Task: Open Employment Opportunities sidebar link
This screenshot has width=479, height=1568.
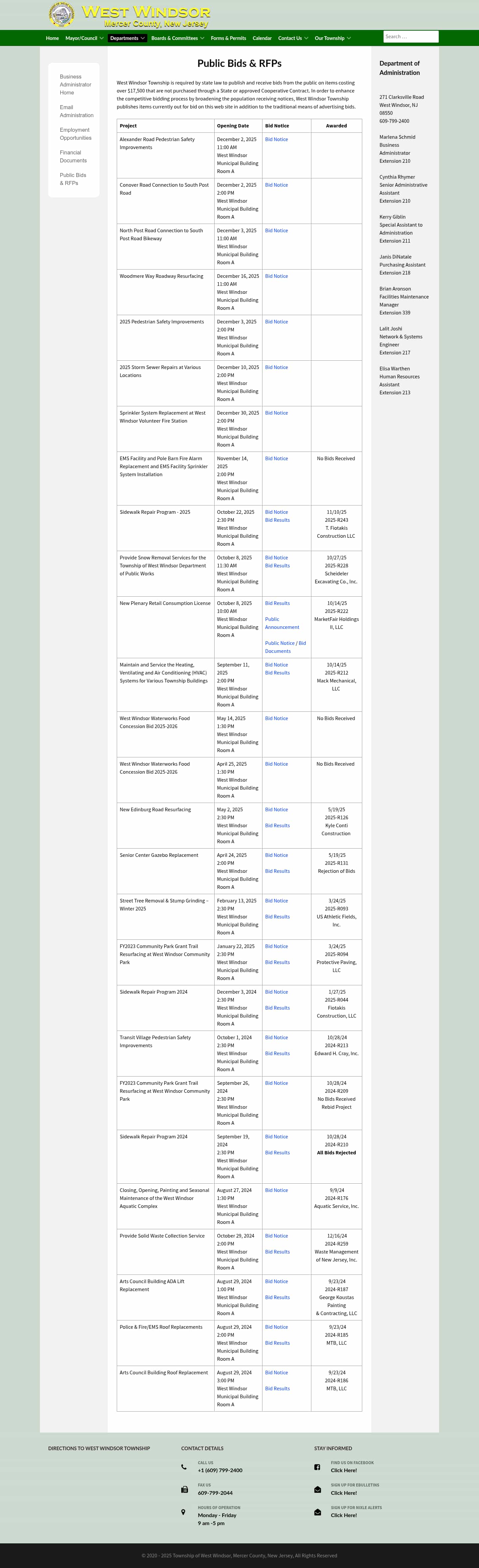Action: coord(76,134)
